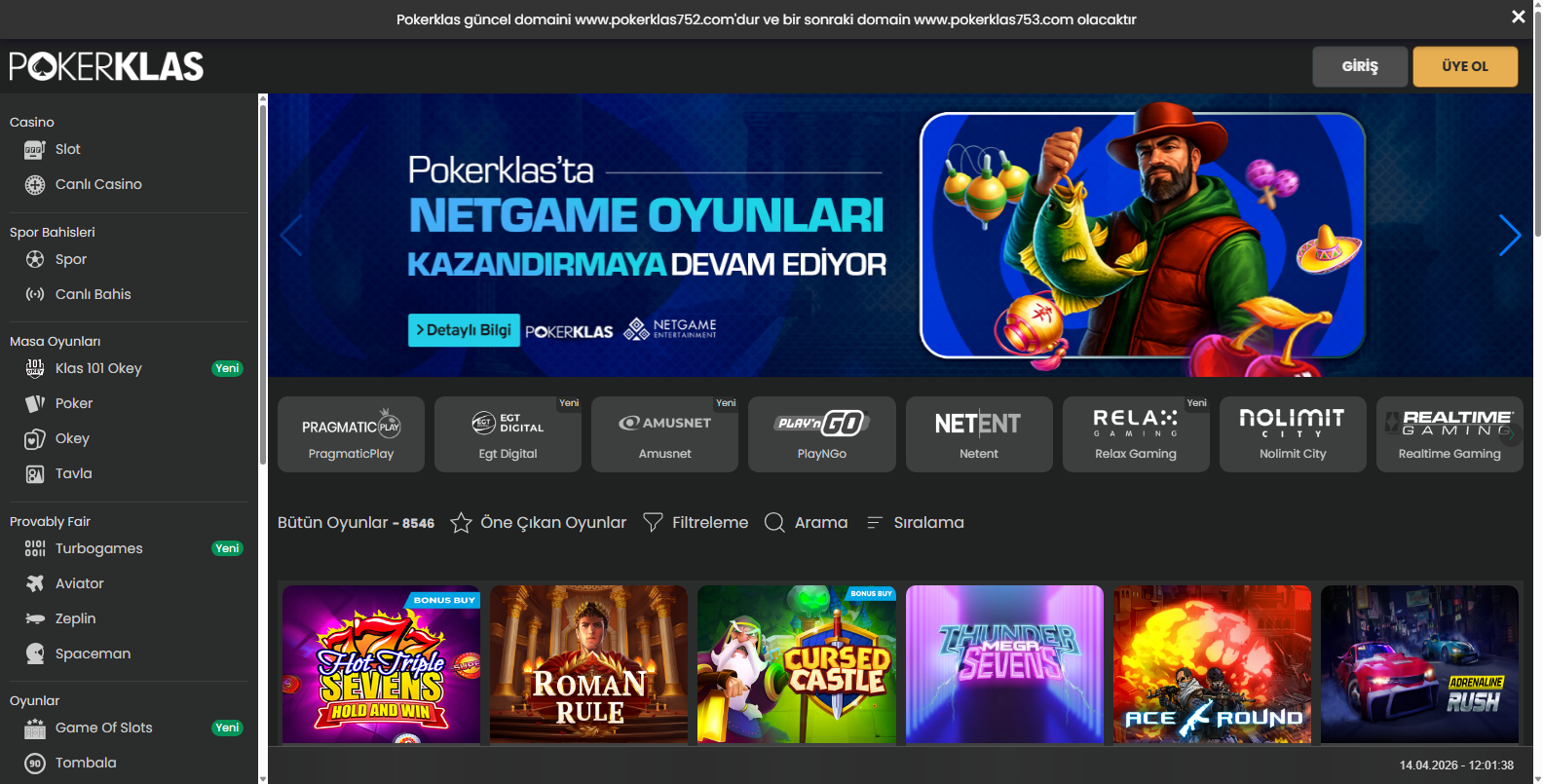Open the Turbogames menu text
Screen dimensions: 1543x784
click(x=99, y=549)
